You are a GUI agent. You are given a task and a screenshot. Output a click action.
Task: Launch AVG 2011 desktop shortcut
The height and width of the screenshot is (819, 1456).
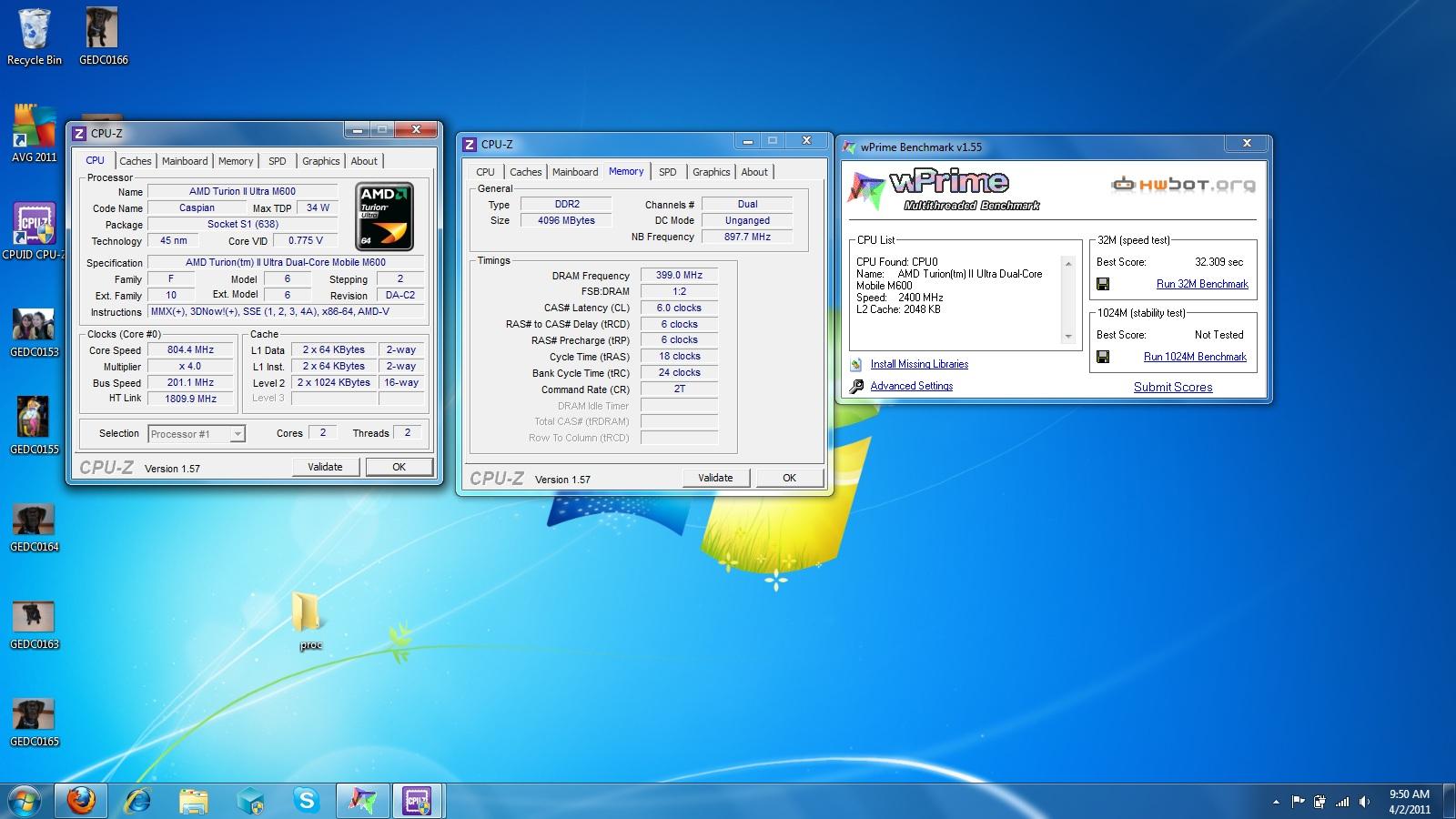34,134
